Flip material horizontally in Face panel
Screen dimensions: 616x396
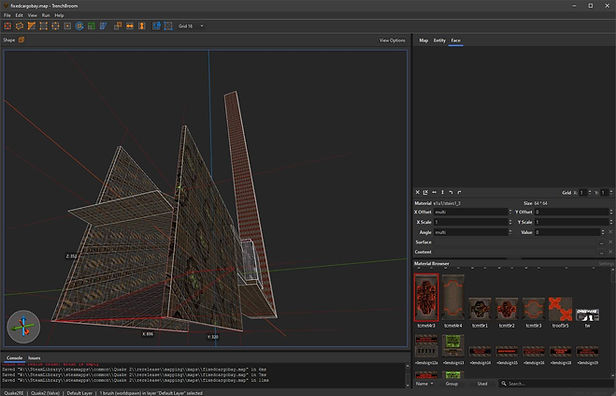434,192
